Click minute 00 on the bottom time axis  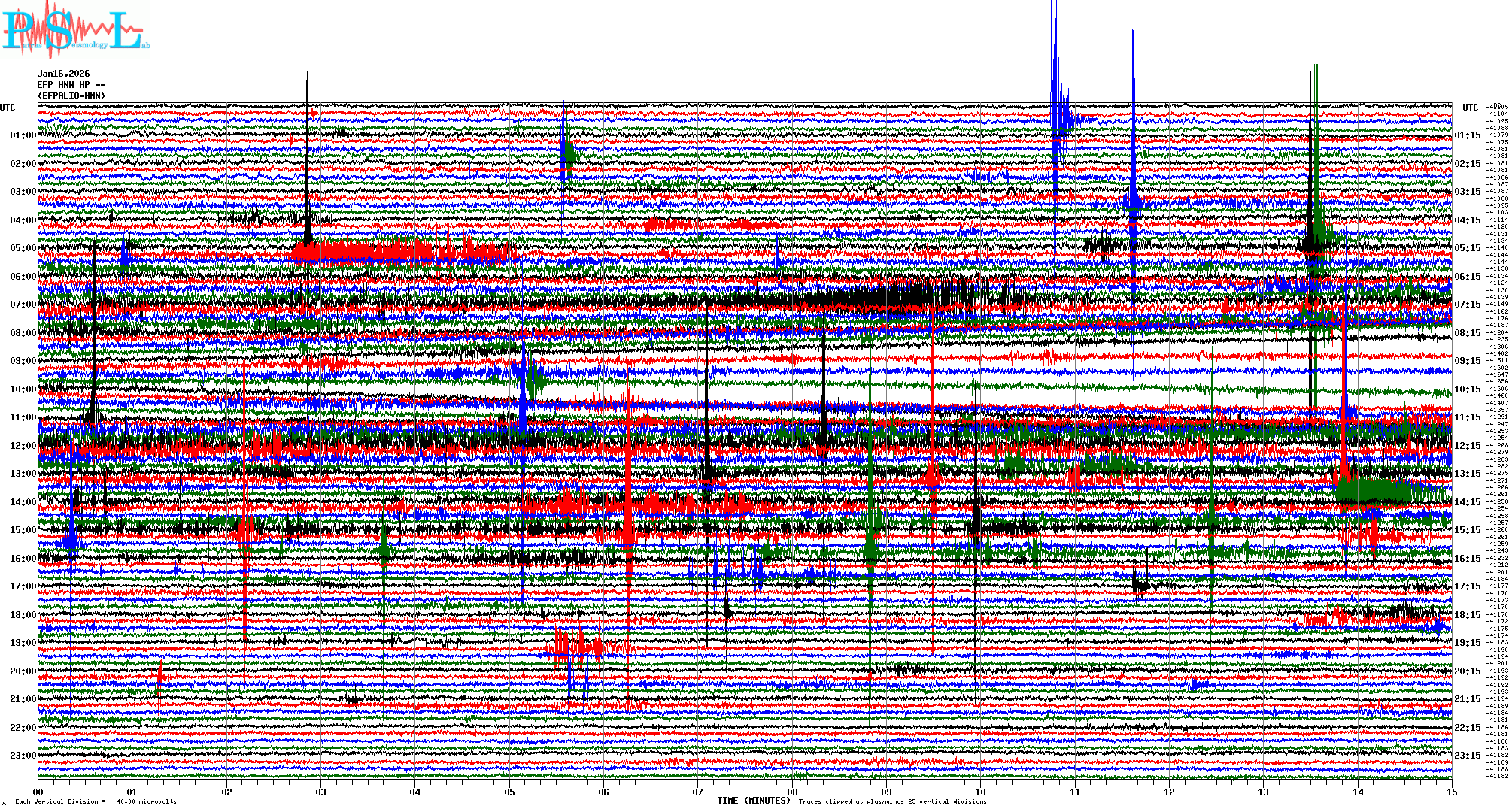[x=38, y=792]
